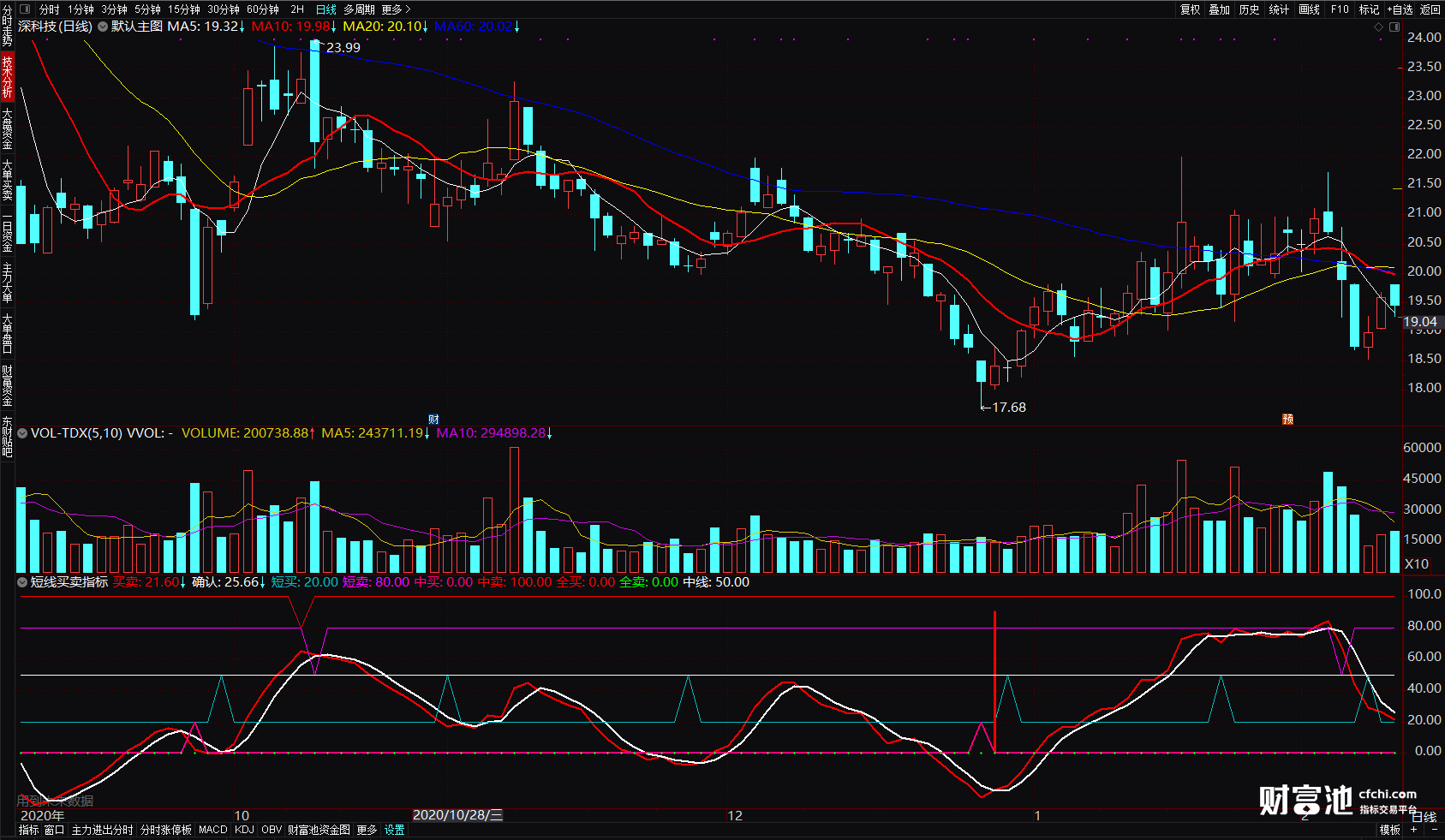1445x840 pixels.
Task: Expand the 短线买卖指标 indicator dropdown
Action: (23, 582)
